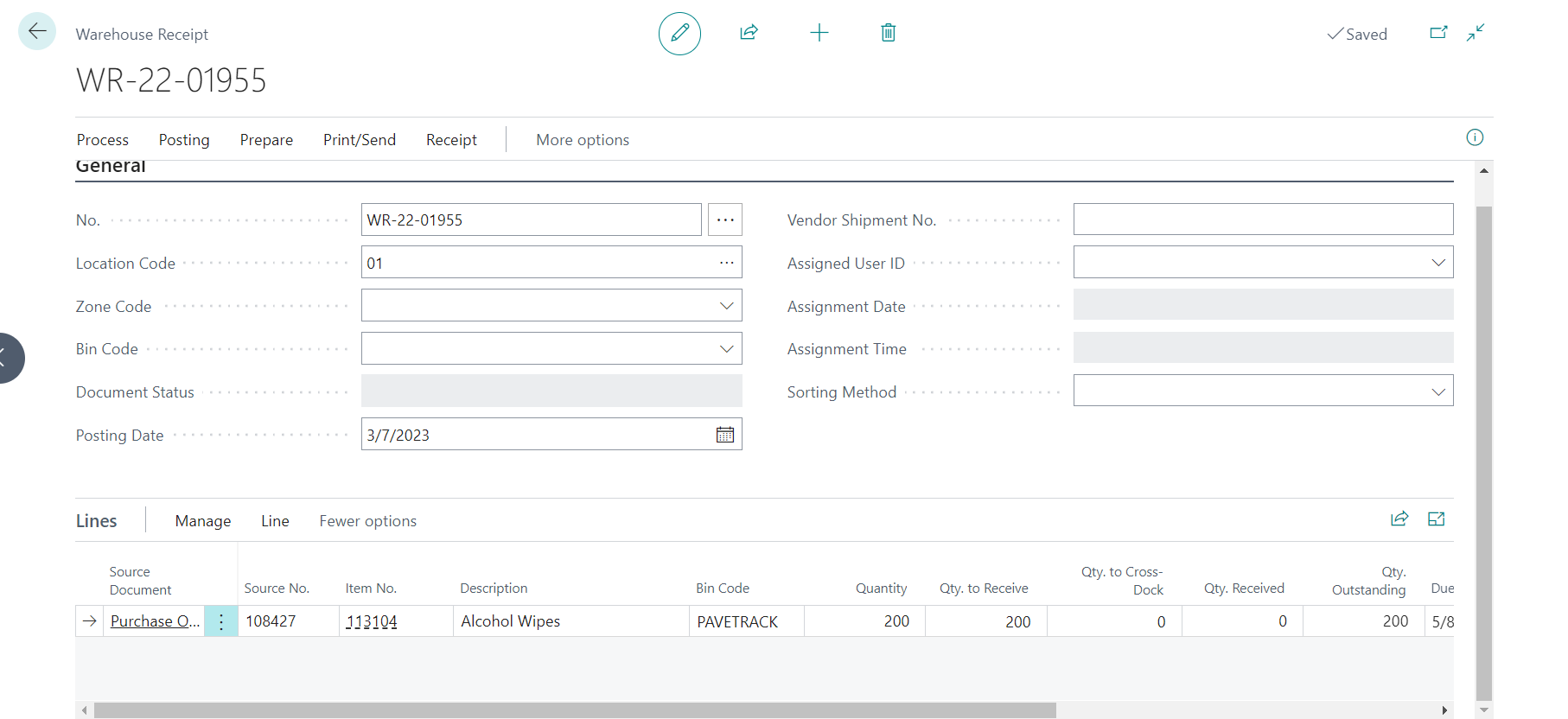Click the back arrow button
This screenshot has width=1568, height=719.
(37, 32)
